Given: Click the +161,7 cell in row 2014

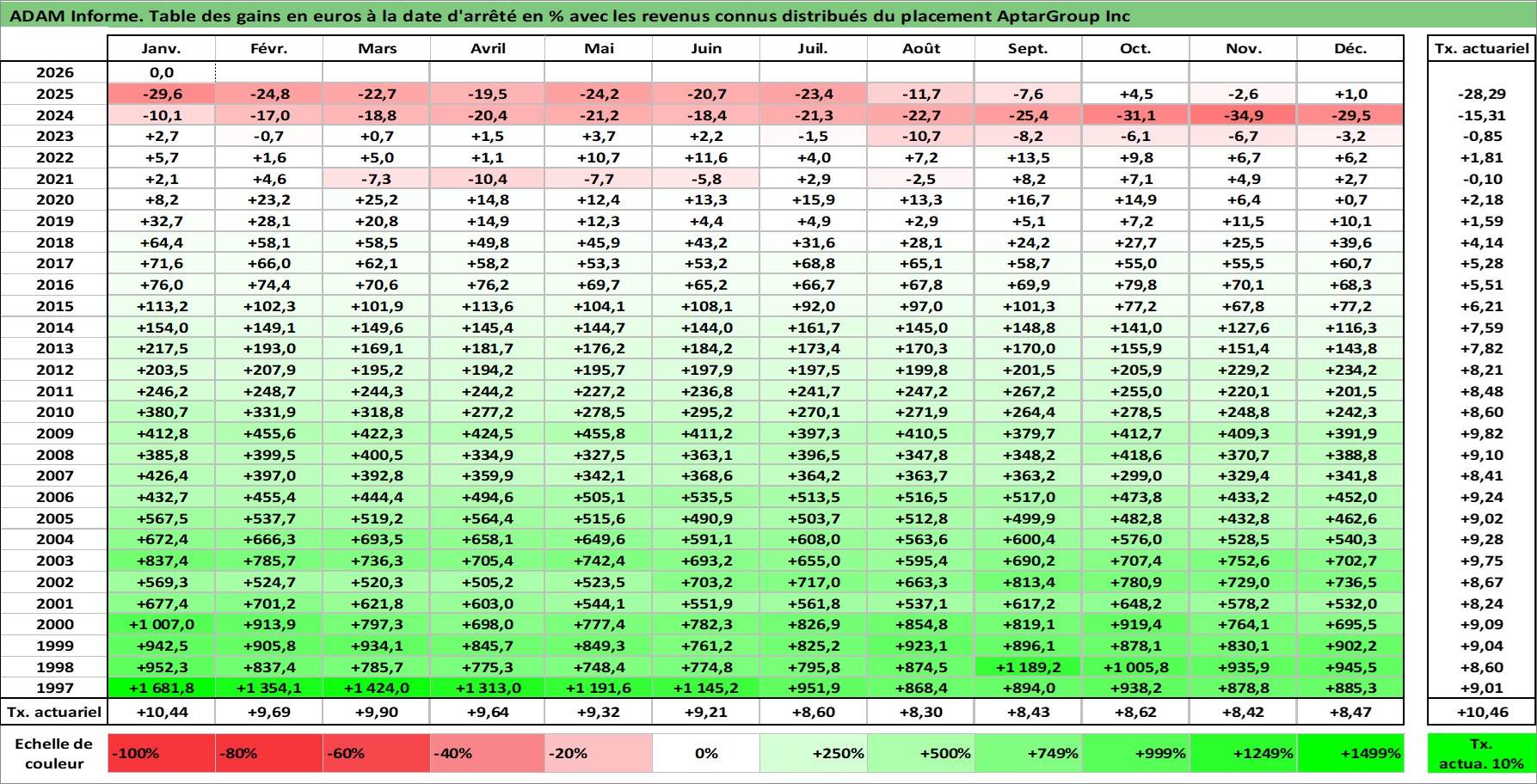Looking at the screenshot, I should [x=814, y=328].
